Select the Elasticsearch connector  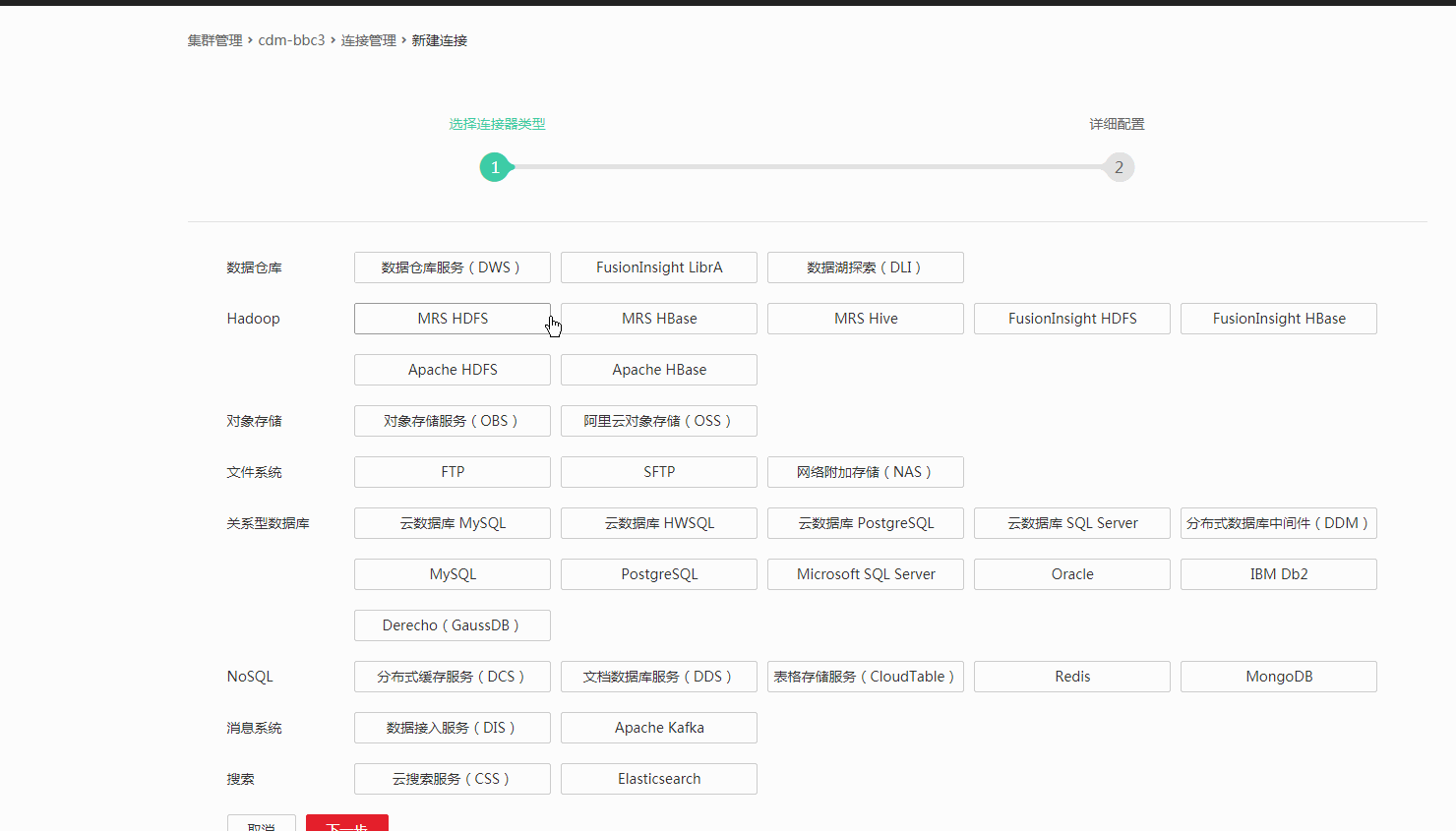pos(659,779)
